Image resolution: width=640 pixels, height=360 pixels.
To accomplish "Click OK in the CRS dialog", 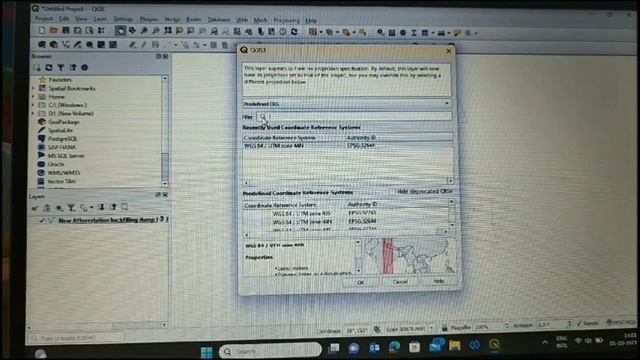I will coord(360,282).
